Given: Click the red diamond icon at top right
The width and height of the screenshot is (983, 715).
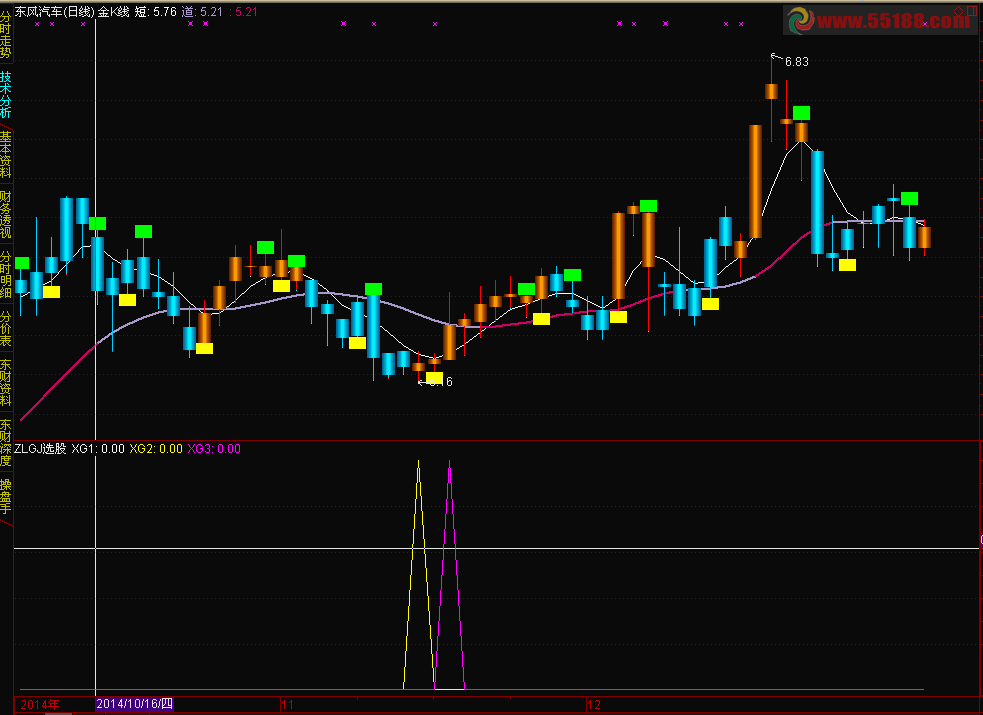Looking at the screenshot, I should tap(959, 11).
